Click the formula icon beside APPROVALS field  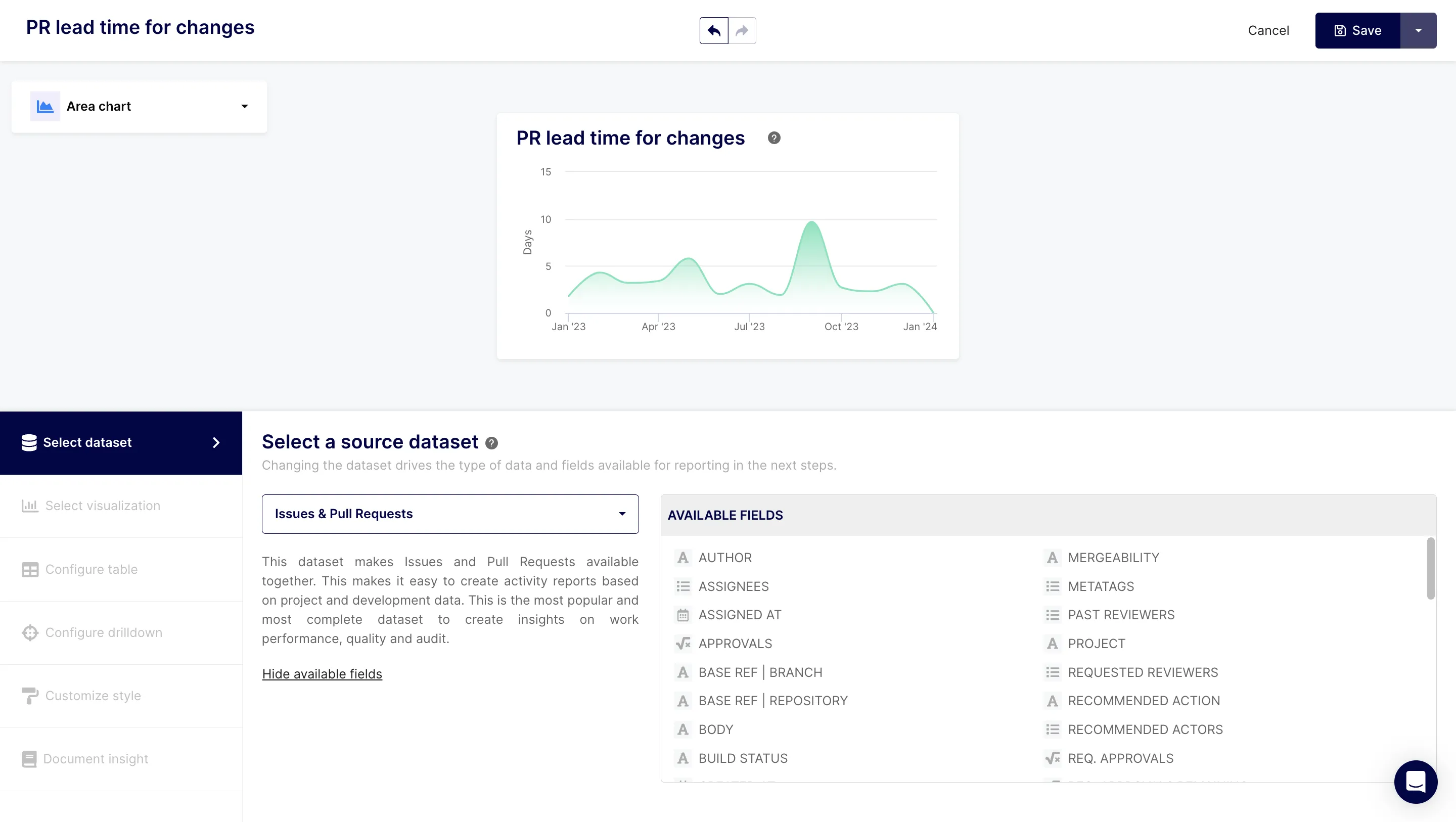point(683,644)
